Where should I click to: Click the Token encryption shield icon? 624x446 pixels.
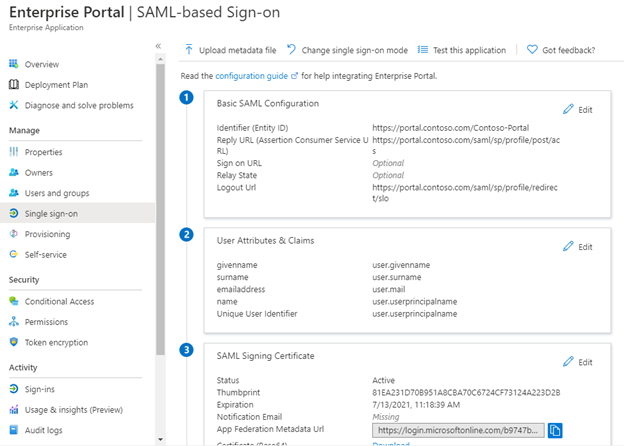coord(14,342)
